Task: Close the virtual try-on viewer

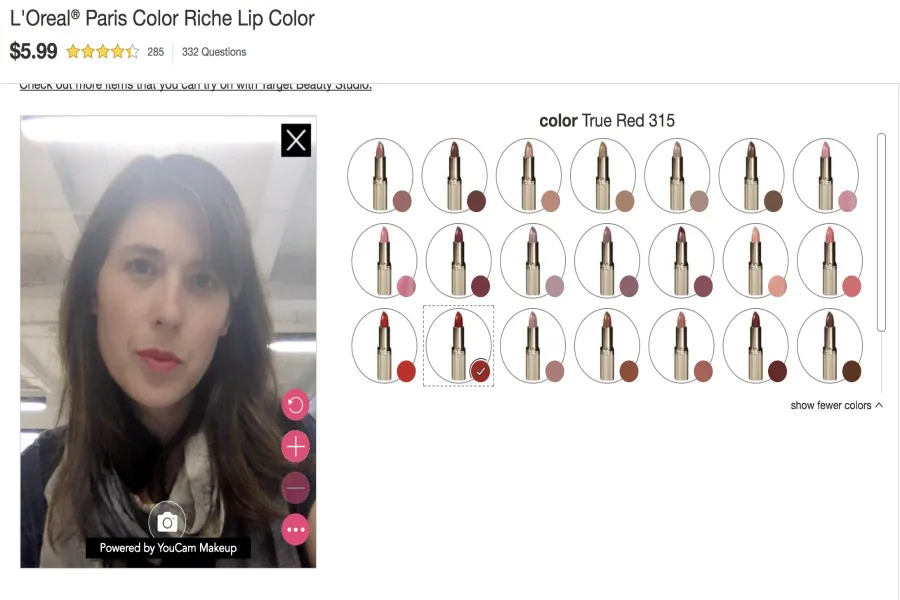Action: point(294,141)
